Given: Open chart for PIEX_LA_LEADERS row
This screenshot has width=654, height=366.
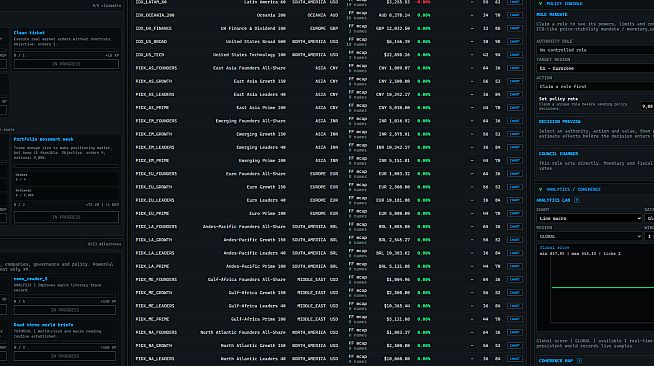Looking at the screenshot, I should coord(515,253).
